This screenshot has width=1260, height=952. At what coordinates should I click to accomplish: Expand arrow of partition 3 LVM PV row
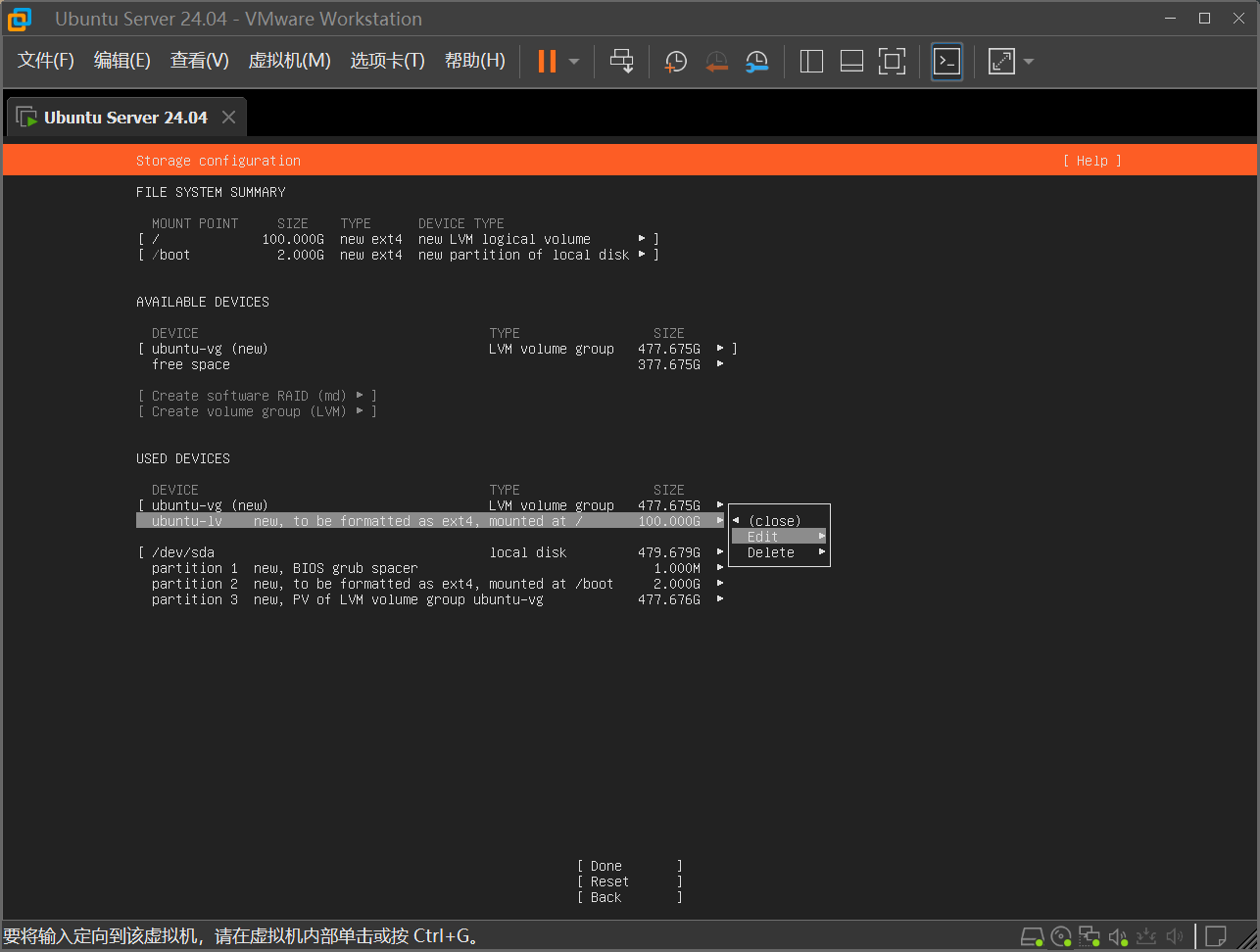click(720, 599)
